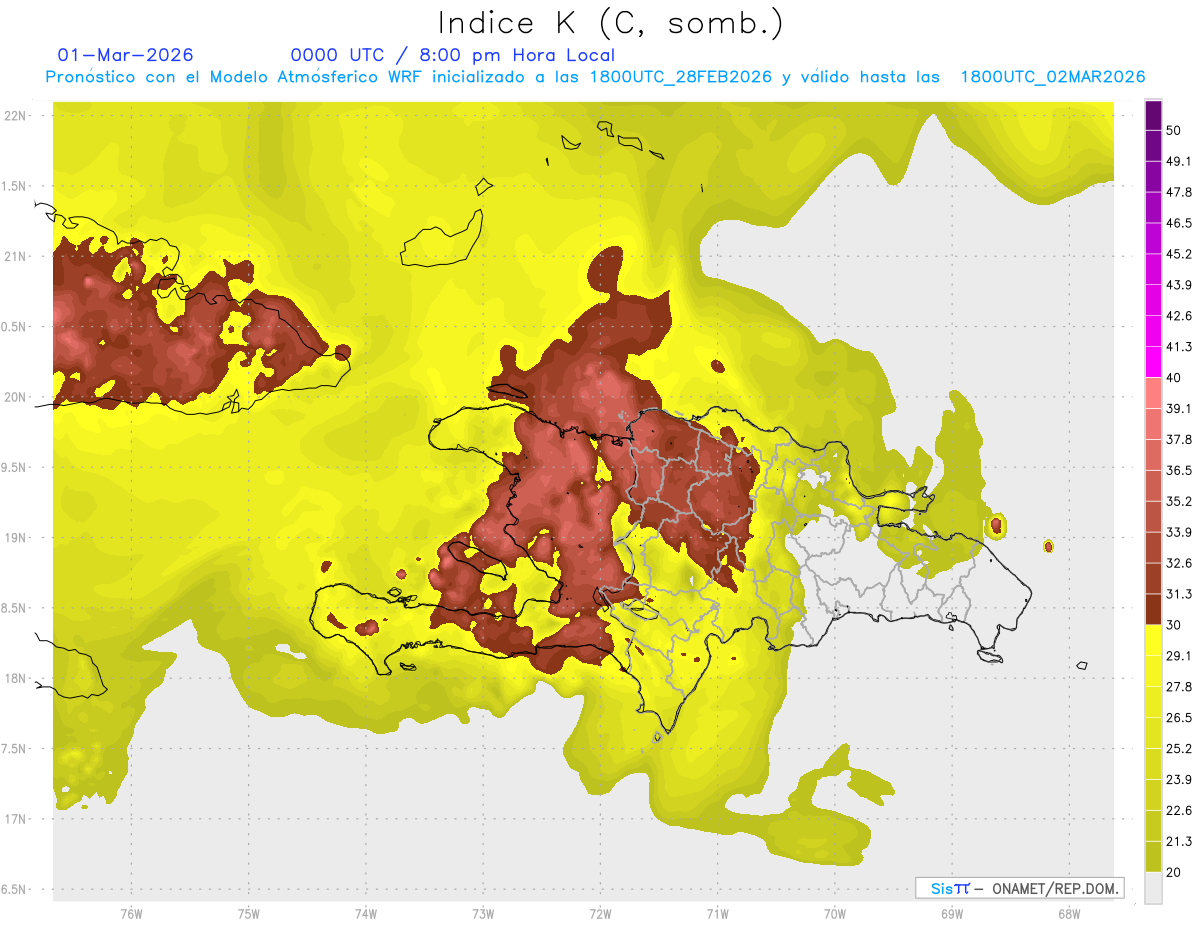The height and width of the screenshot is (927, 1200).
Task: Click the '71W' longitude label
Action: pyautogui.click(x=717, y=914)
